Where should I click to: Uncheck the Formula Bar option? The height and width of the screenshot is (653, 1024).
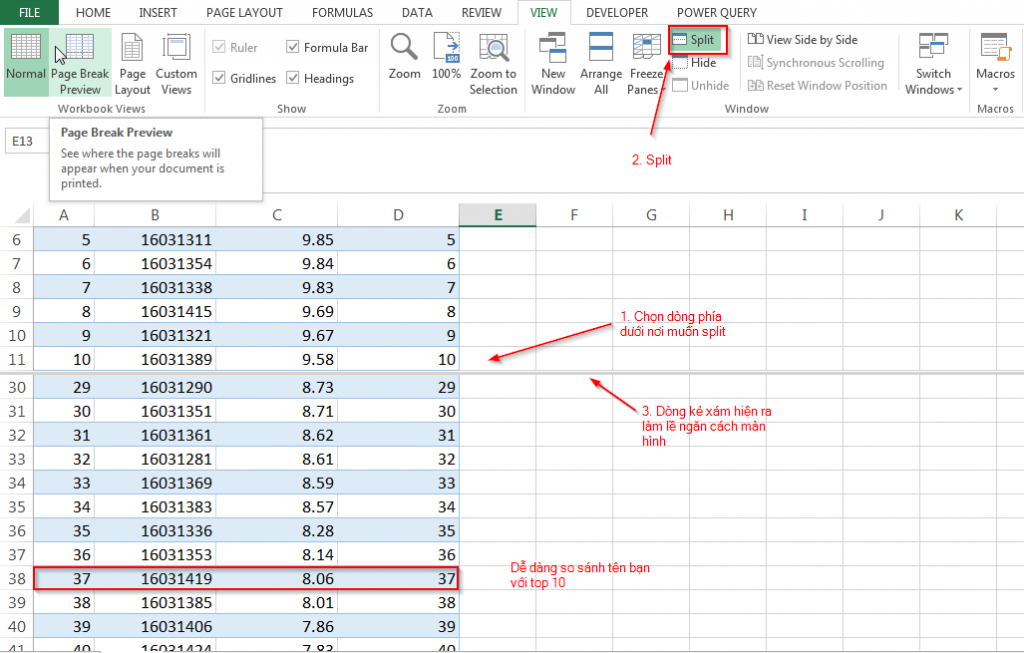[291, 47]
